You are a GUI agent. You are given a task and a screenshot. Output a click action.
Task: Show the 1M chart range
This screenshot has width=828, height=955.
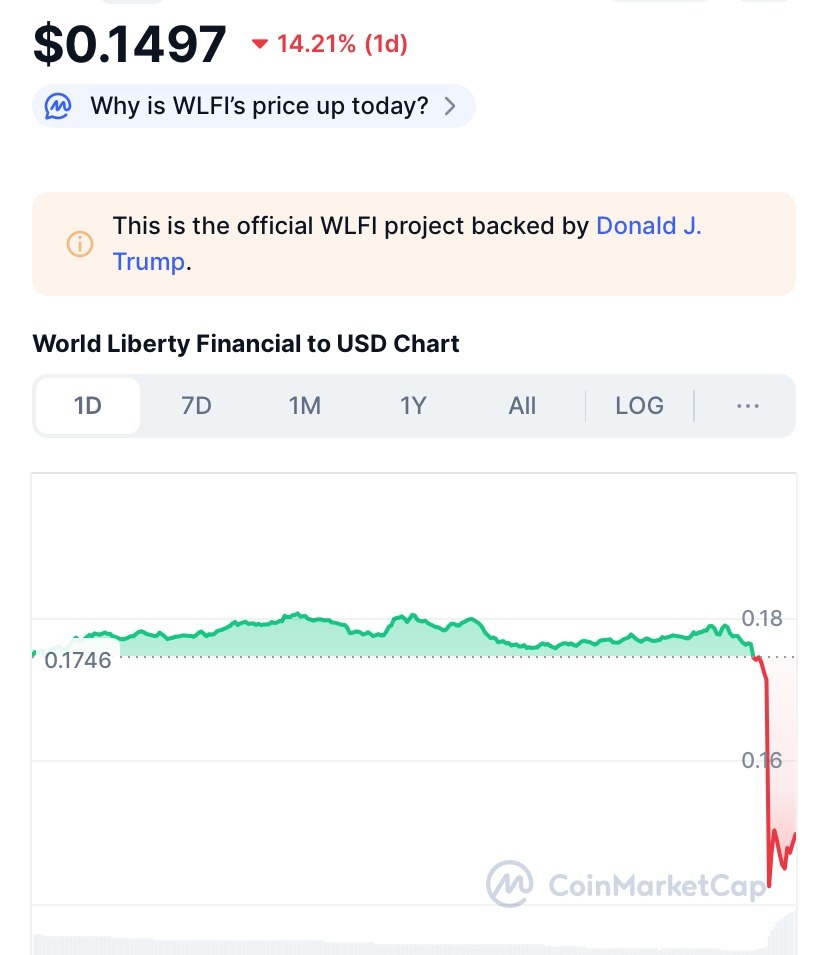(x=304, y=406)
